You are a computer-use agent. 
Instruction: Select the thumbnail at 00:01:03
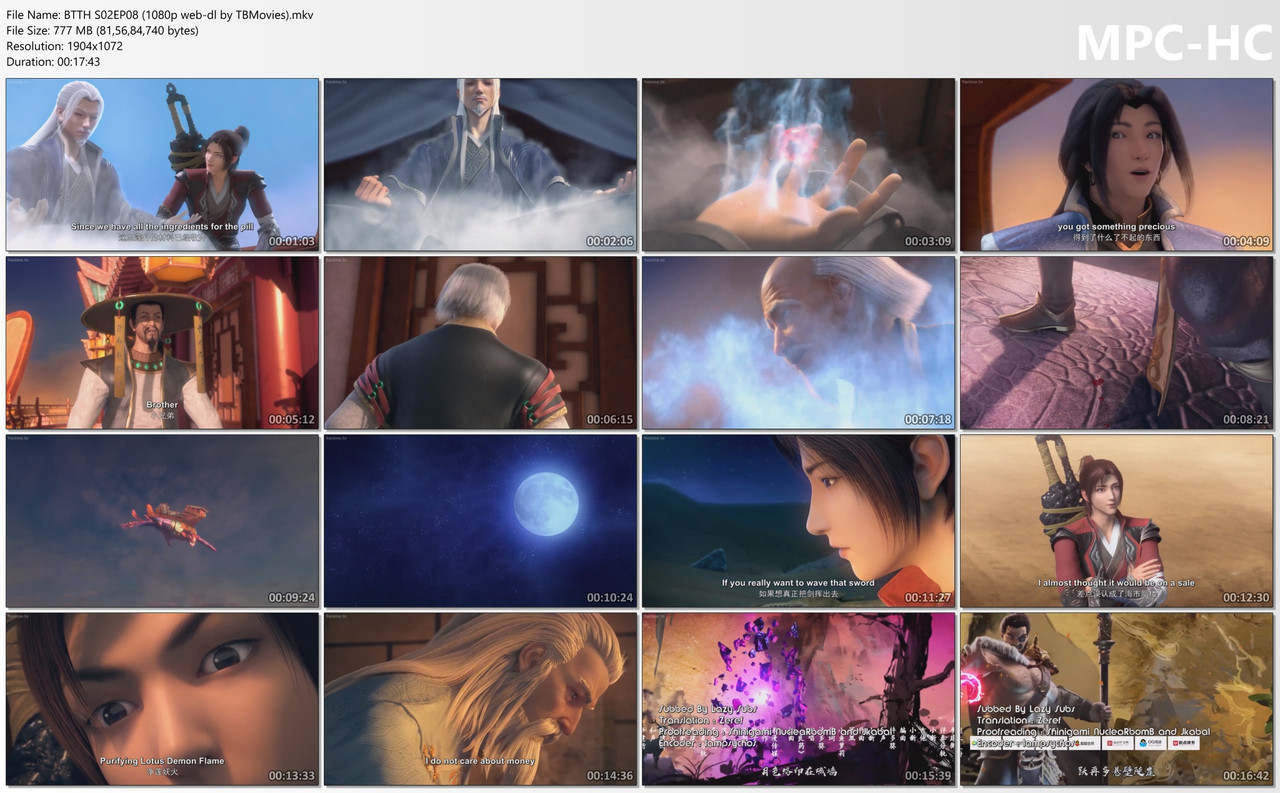pos(162,165)
